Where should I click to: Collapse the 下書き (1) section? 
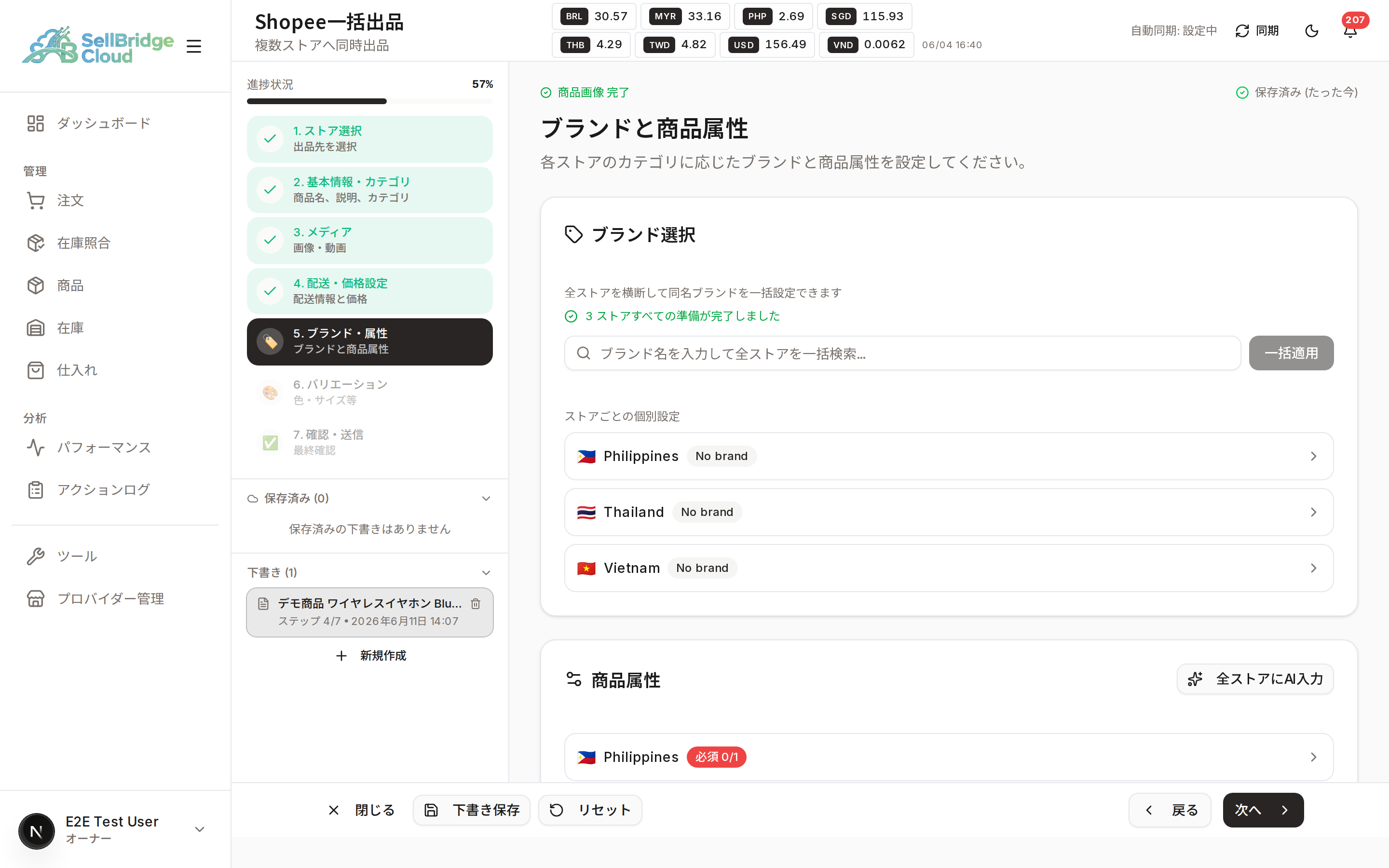[369, 572]
